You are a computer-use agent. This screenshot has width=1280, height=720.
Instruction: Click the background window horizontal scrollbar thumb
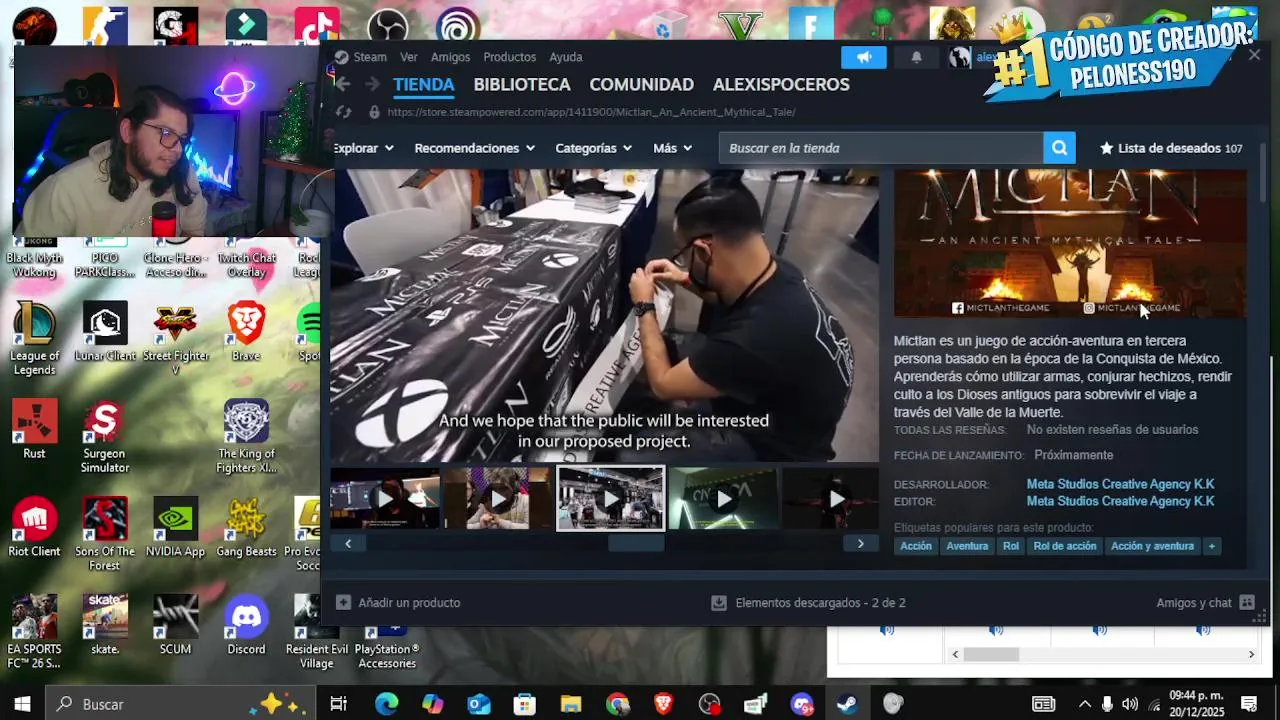pyautogui.click(x=990, y=654)
